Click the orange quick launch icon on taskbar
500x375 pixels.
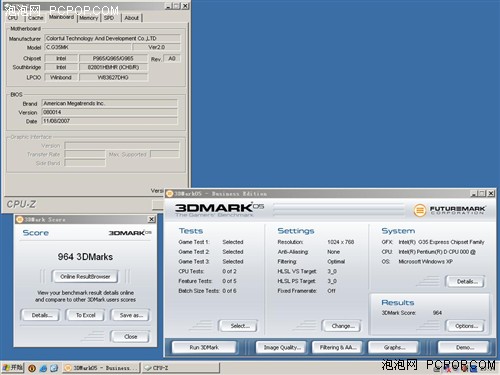(x=32, y=368)
